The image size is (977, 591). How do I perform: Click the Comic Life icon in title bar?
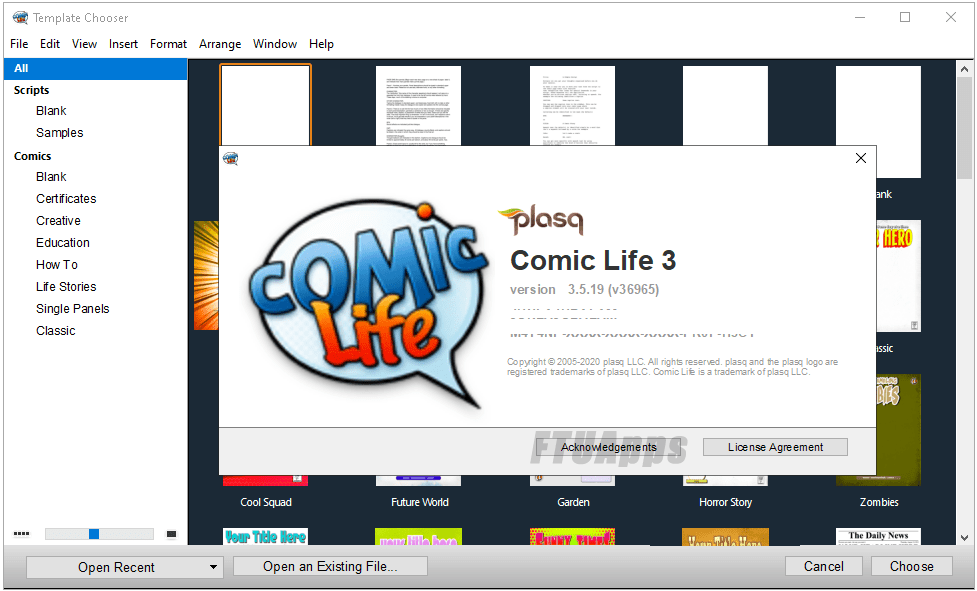pos(20,17)
